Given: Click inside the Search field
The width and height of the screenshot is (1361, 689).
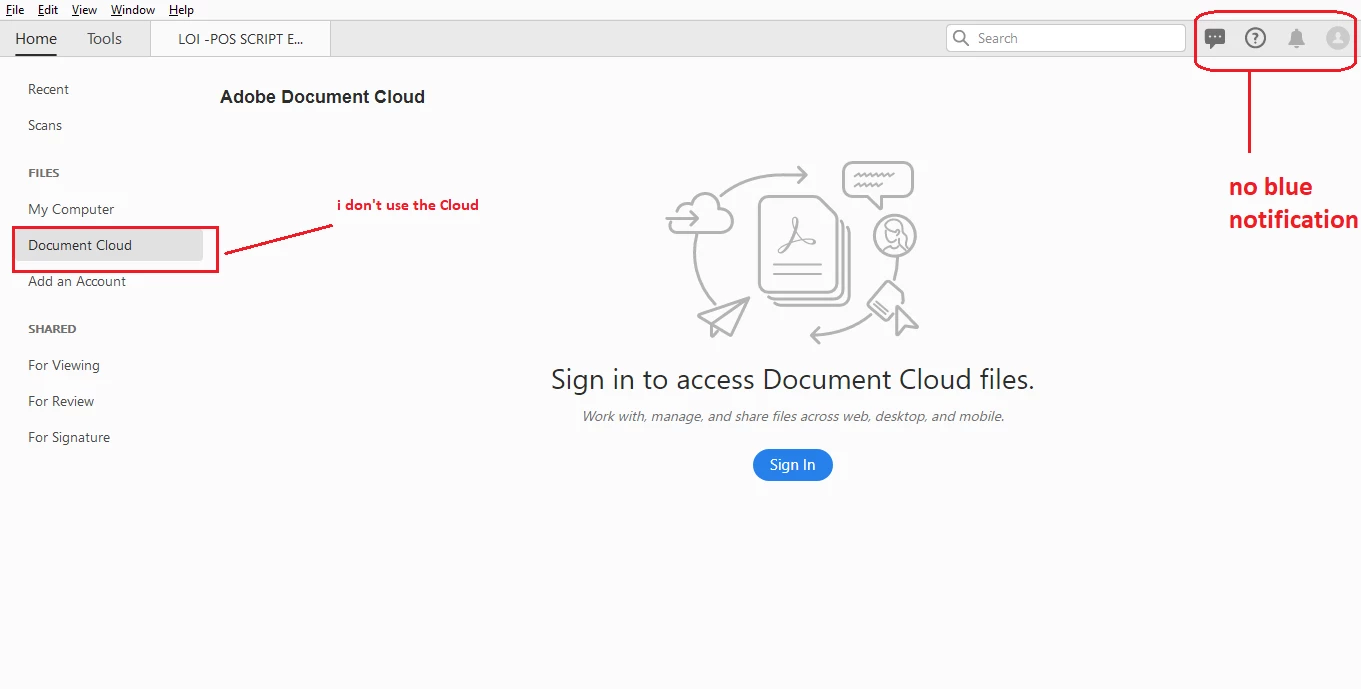Looking at the screenshot, I should click(1066, 38).
